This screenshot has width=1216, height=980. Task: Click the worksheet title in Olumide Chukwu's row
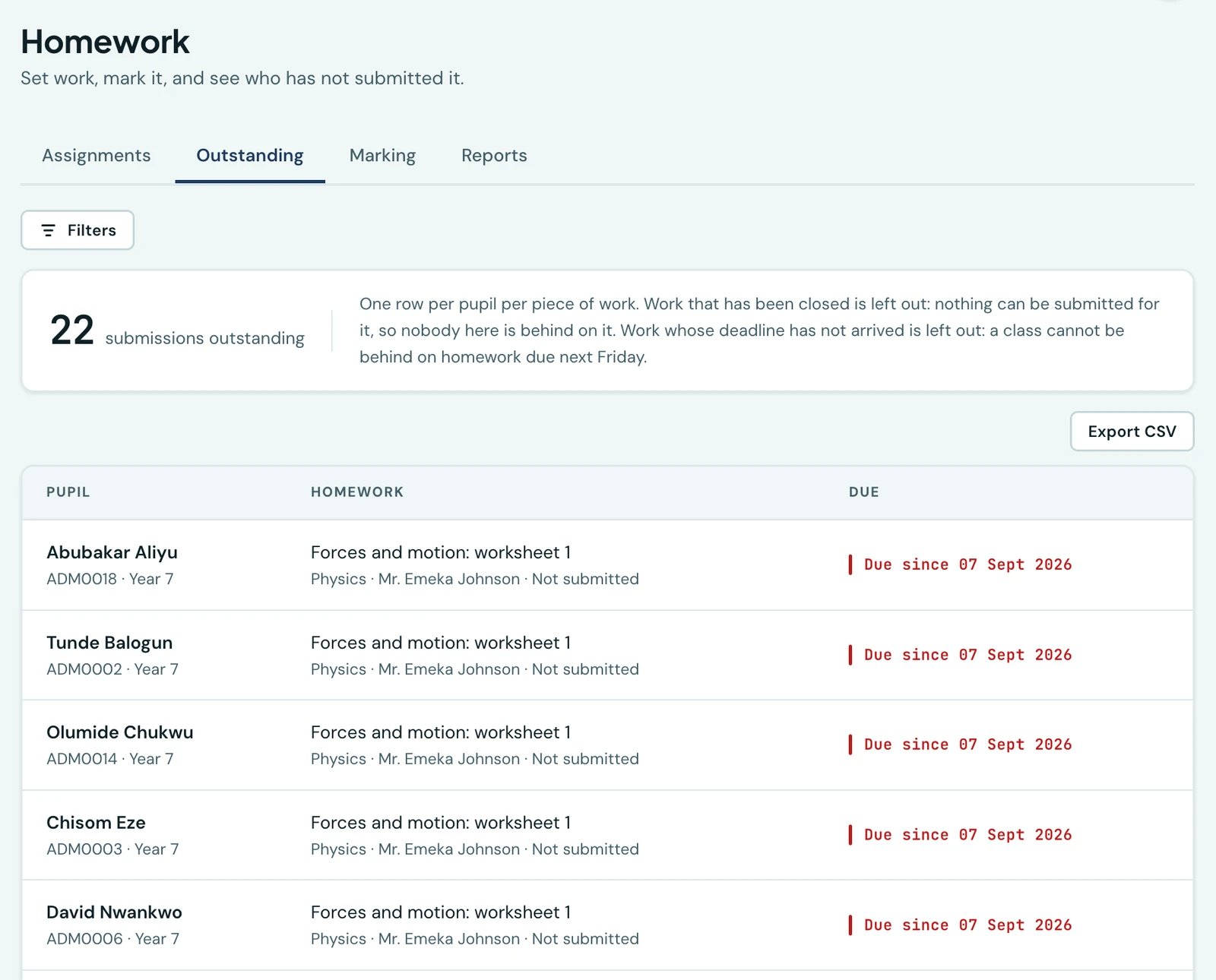441,732
